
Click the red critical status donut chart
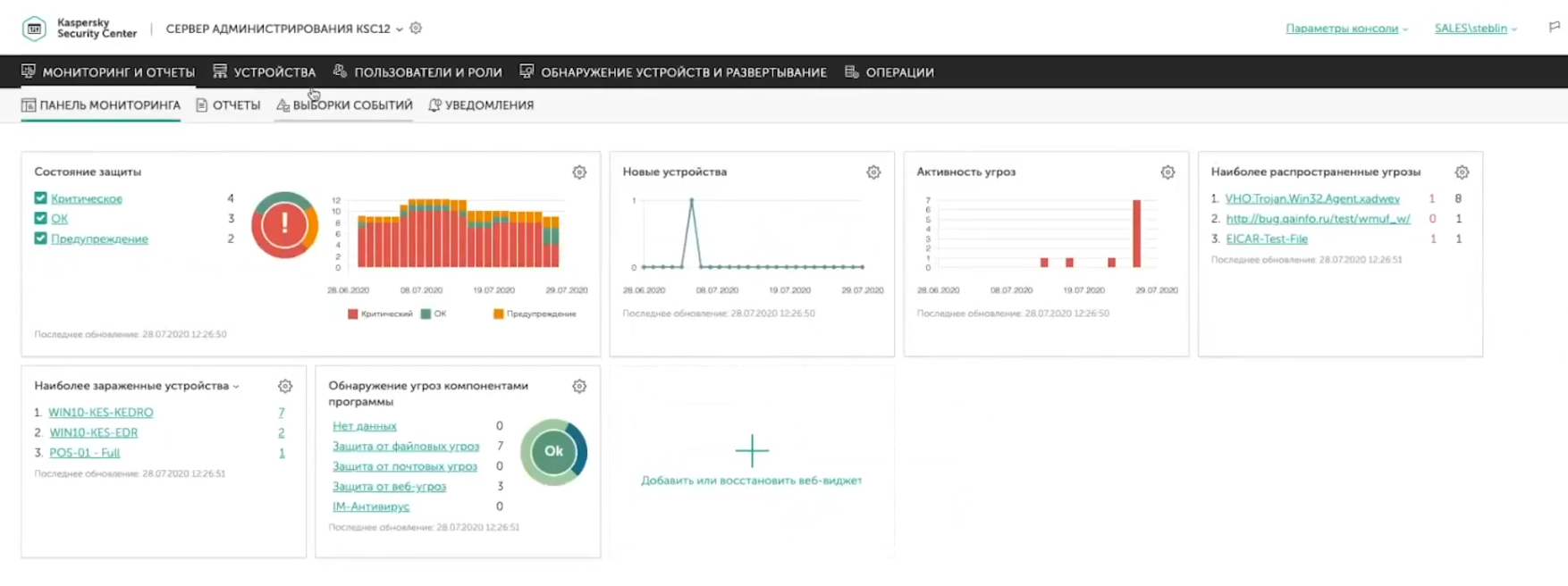(x=284, y=224)
